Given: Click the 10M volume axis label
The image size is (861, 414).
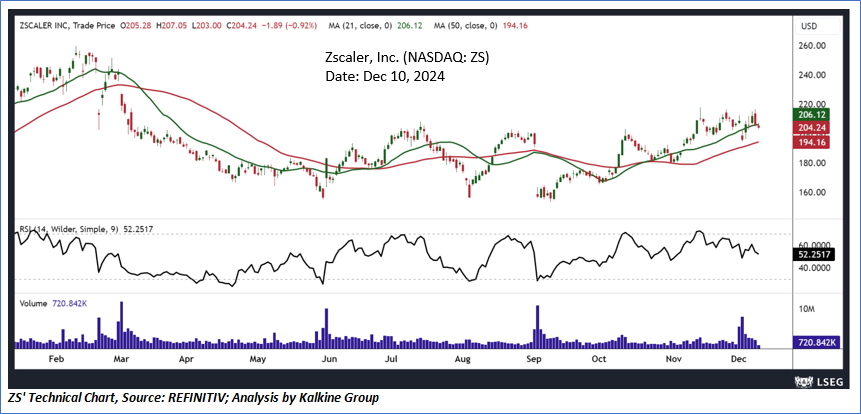Looking at the screenshot, I should (x=809, y=310).
